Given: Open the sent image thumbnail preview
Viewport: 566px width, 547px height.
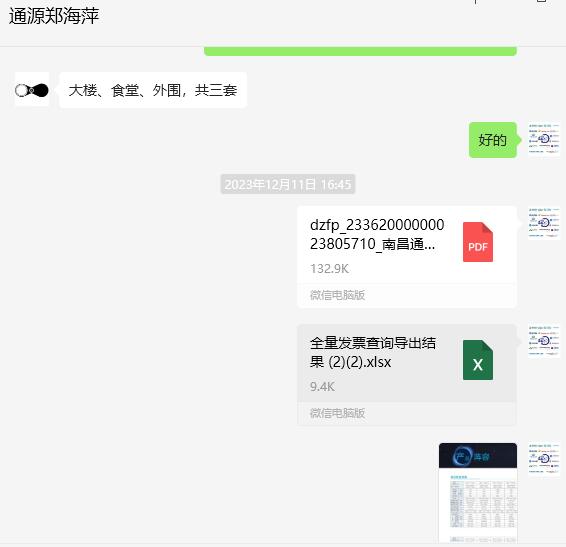Looking at the screenshot, I should [x=478, y=493].
